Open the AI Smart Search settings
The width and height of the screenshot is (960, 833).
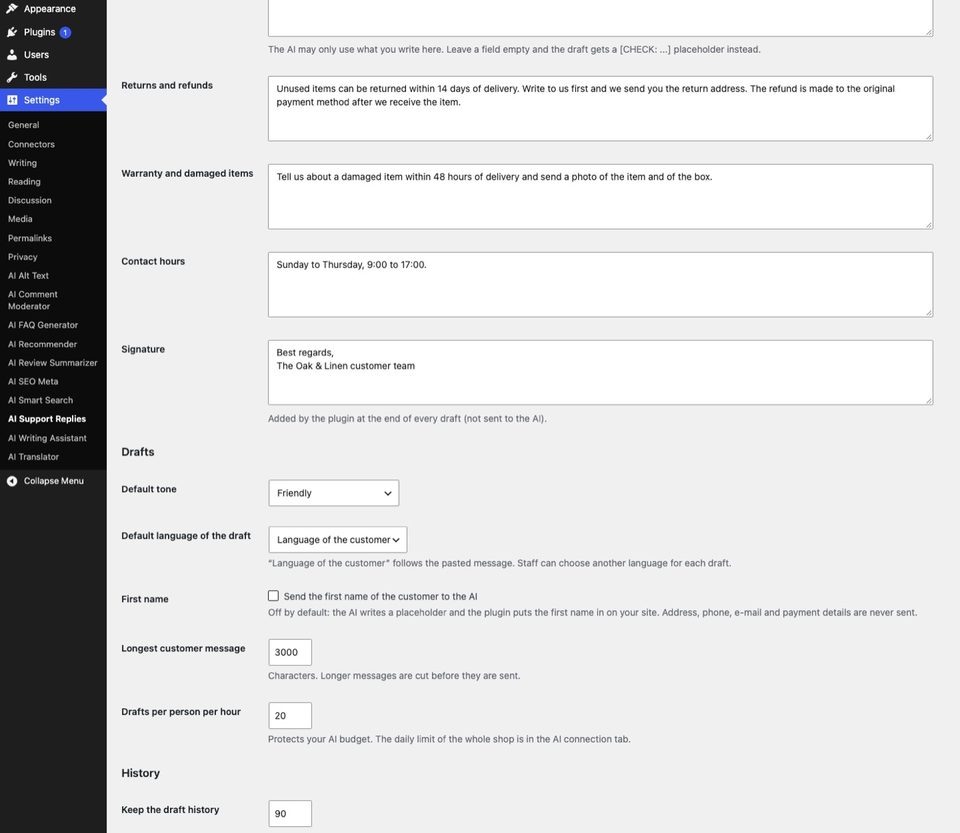40,400
